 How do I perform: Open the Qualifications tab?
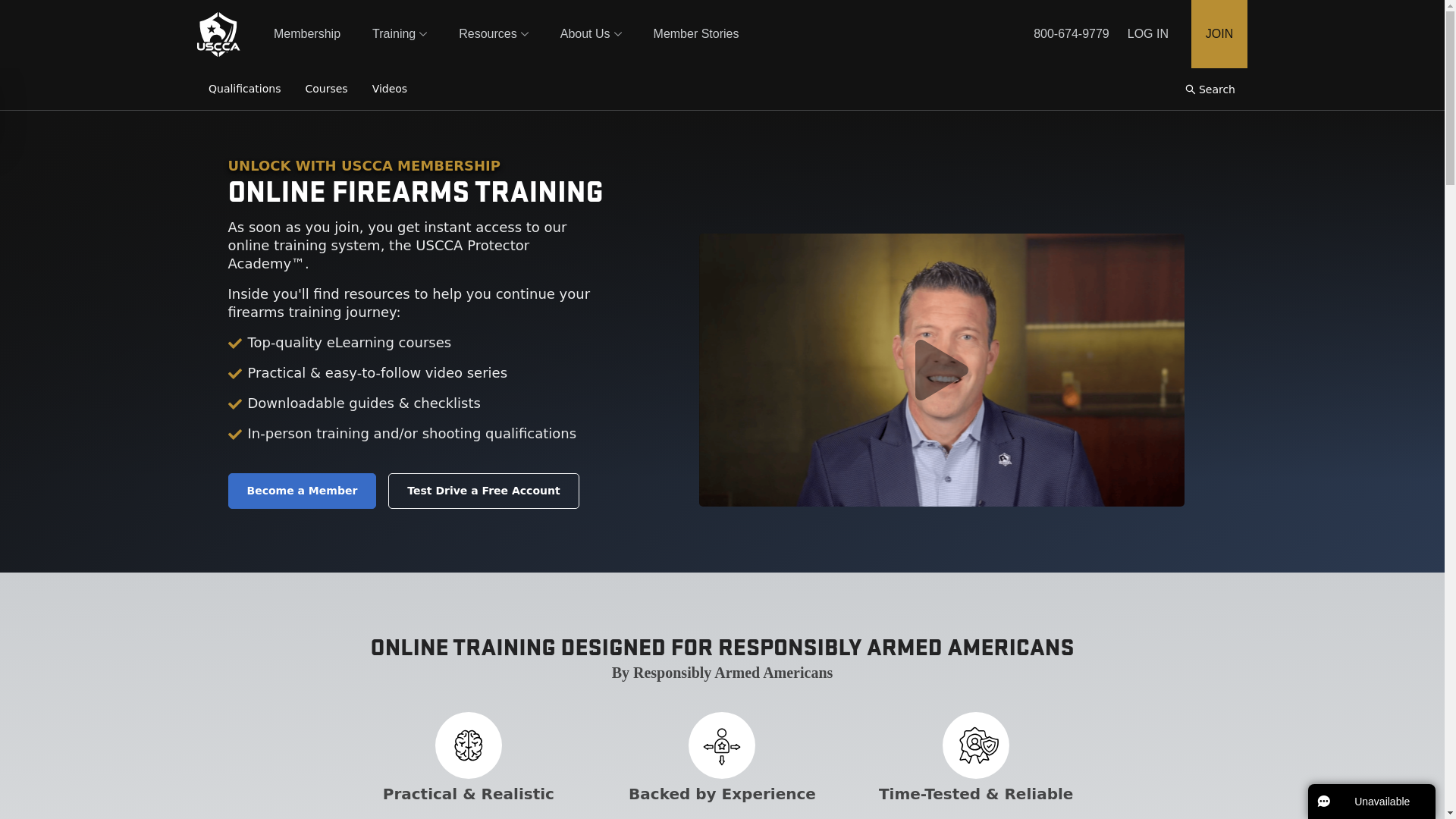click(244, 89)
